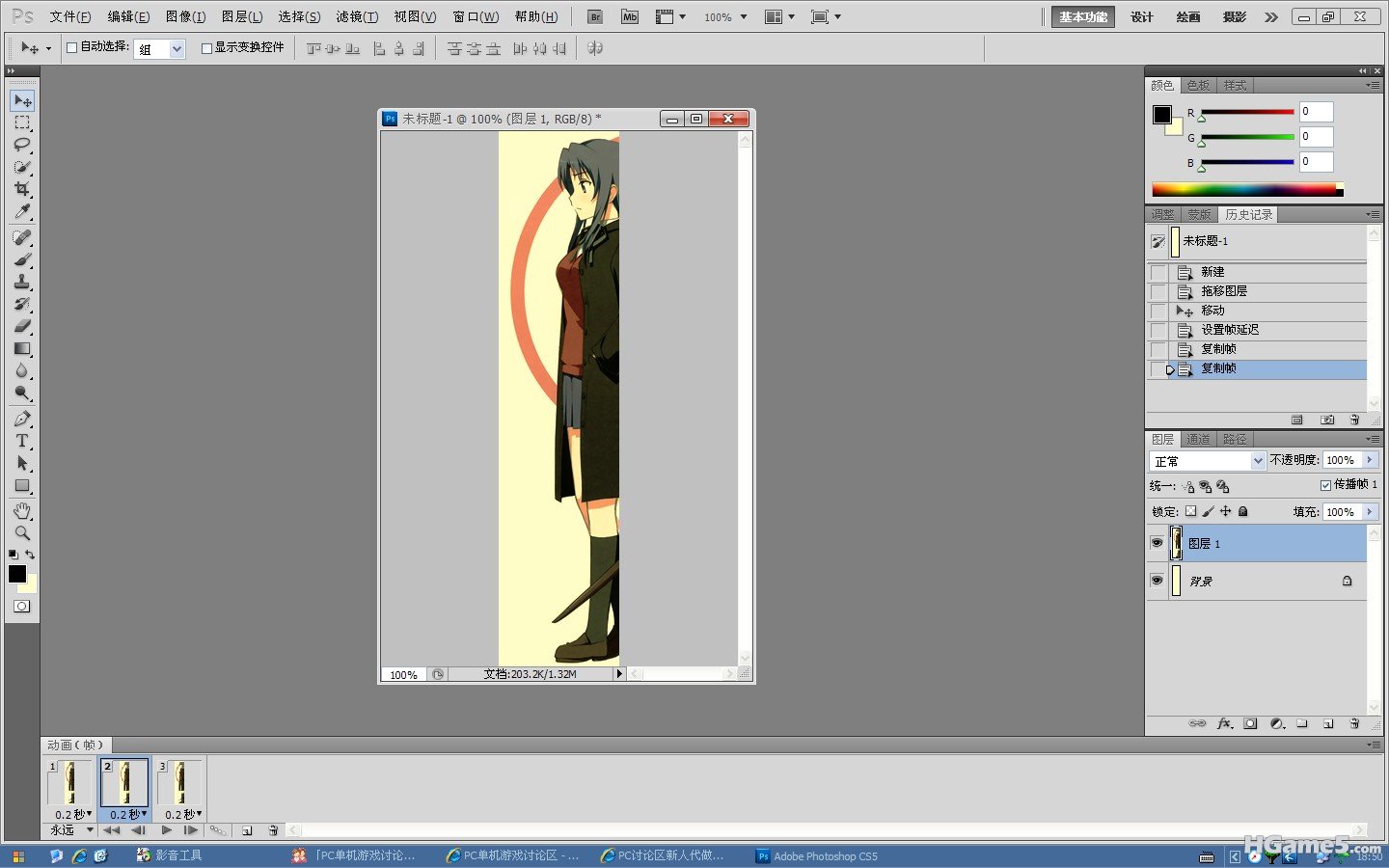The height and width of the screenshot is (868, 1389).
Task: Hide the 背景 layer
Action: (x=1157, y=581)
